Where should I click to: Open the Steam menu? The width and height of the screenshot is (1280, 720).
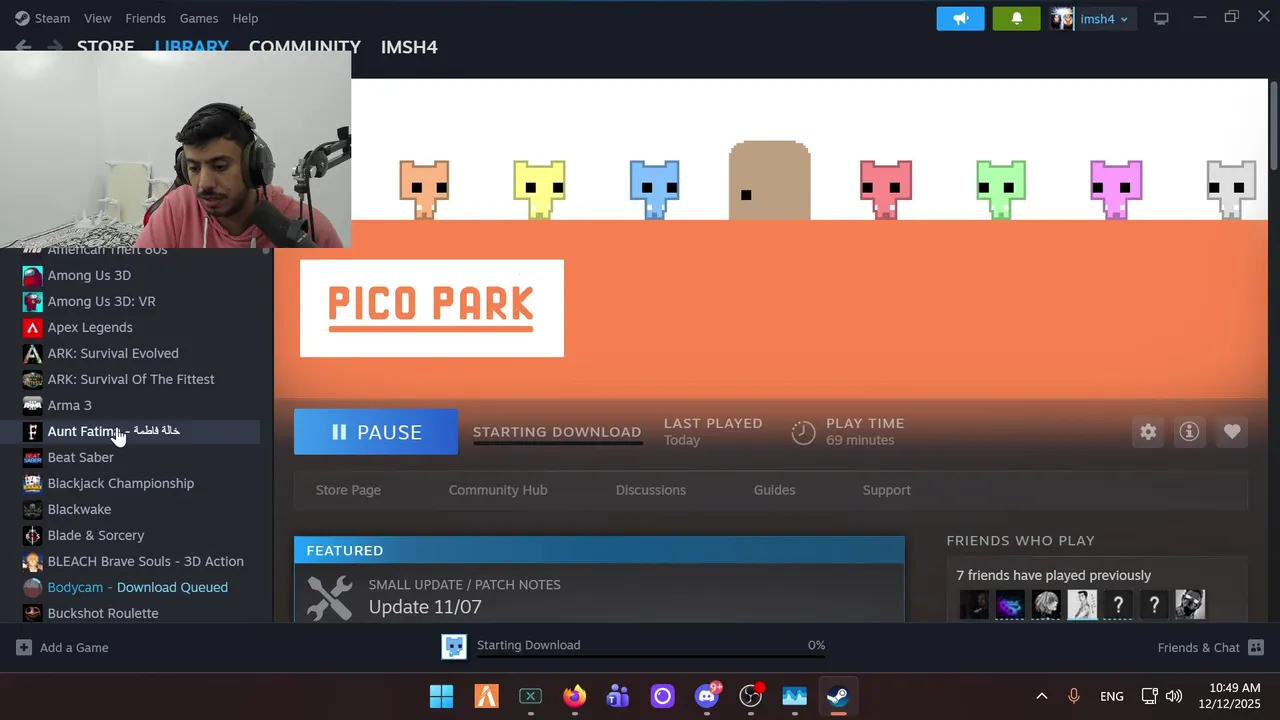pyautogui.click(x=52, y=18)
